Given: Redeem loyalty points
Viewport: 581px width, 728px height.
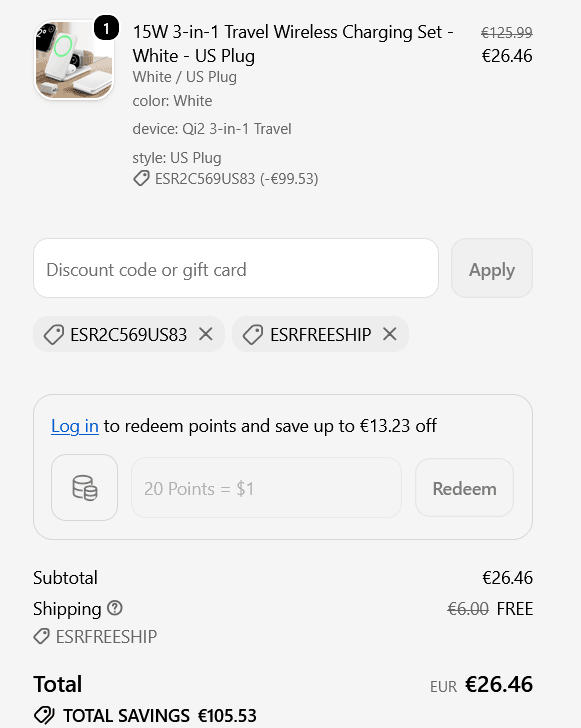Looking at the screenshot, I should tap(464, 488).
